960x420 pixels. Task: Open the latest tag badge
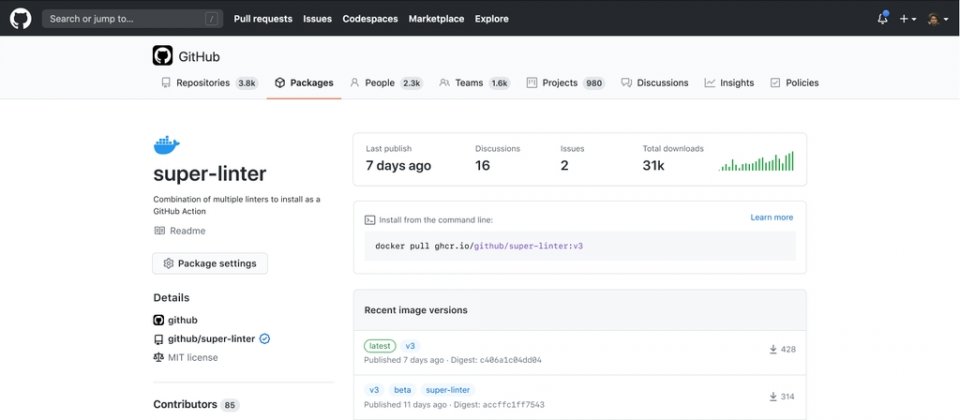(380, 346)
